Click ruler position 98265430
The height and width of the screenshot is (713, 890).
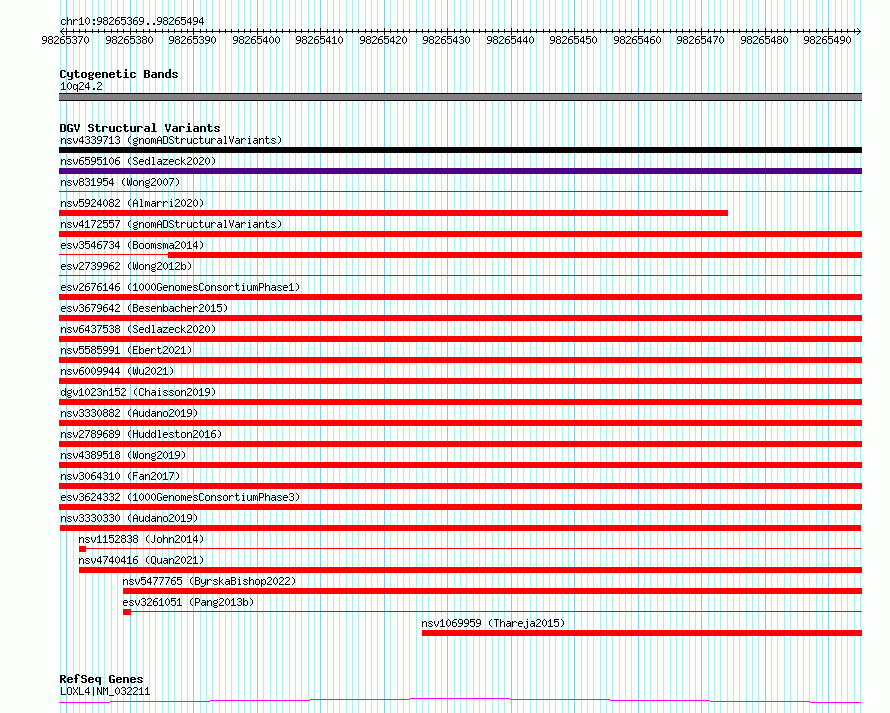tap(446, 40)
